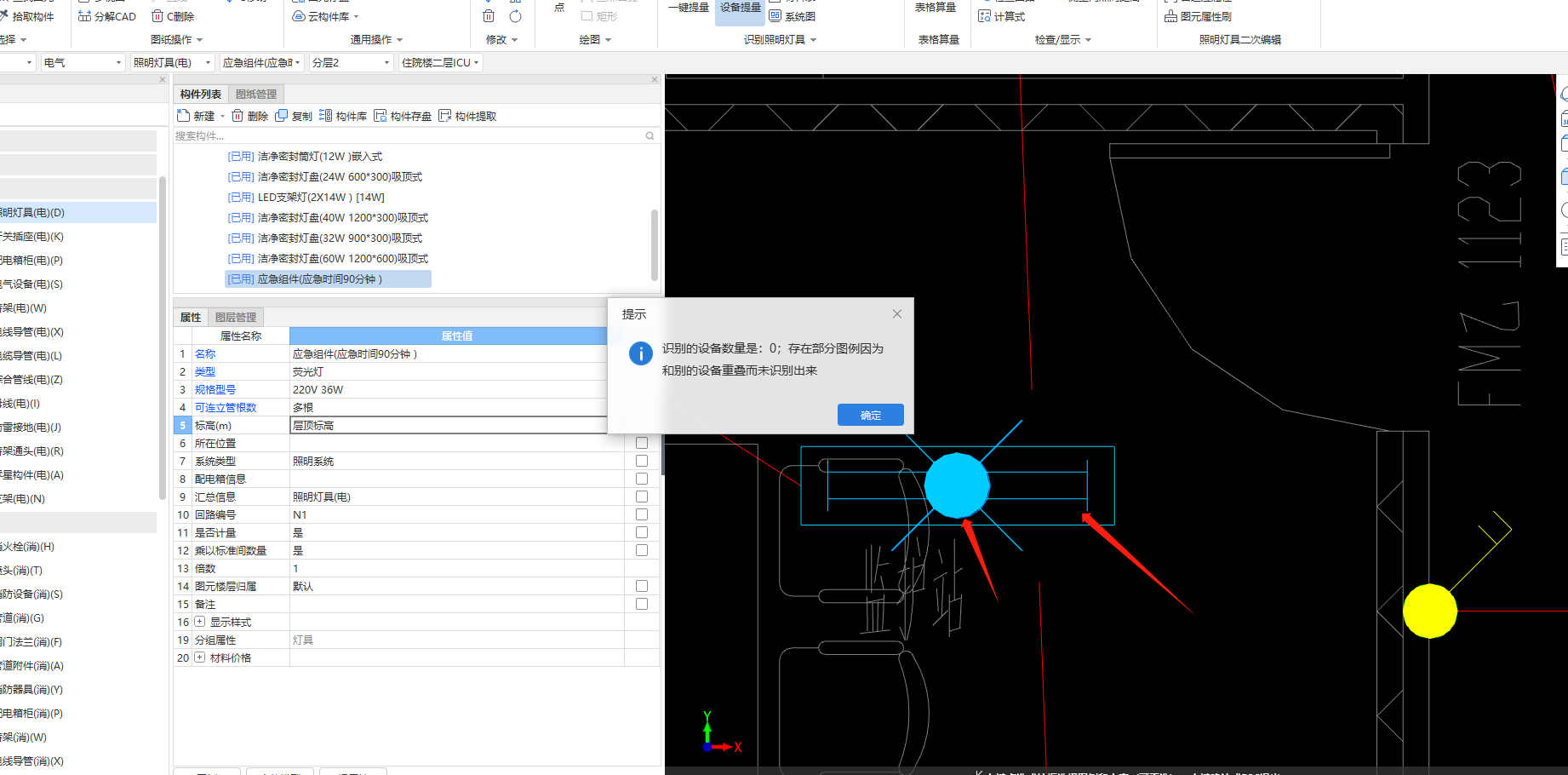The width and height of the screenshot is (1568, 775).
Task: Click the 搜索构件 search input field
Action: [409, 136]
